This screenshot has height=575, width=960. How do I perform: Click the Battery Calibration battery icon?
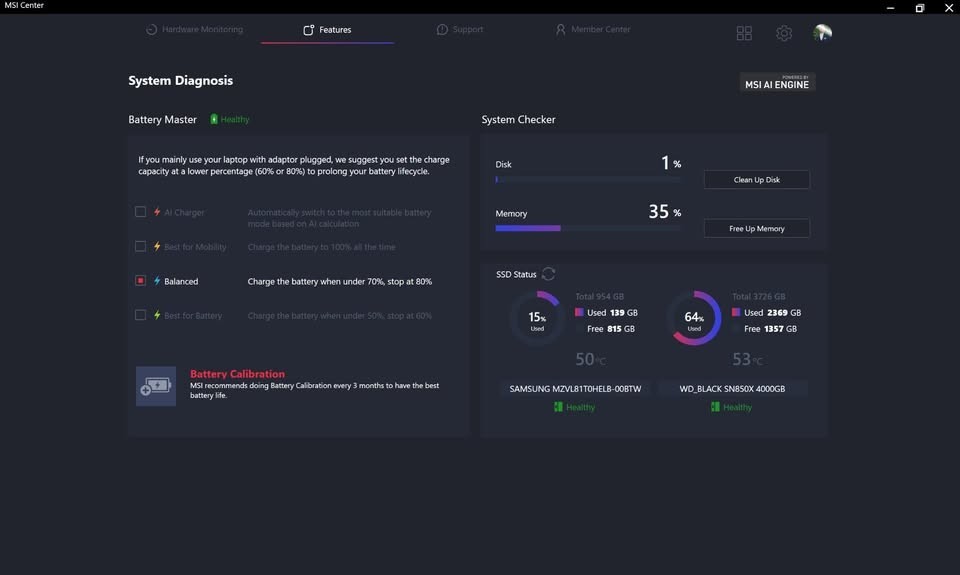[156, 386]
